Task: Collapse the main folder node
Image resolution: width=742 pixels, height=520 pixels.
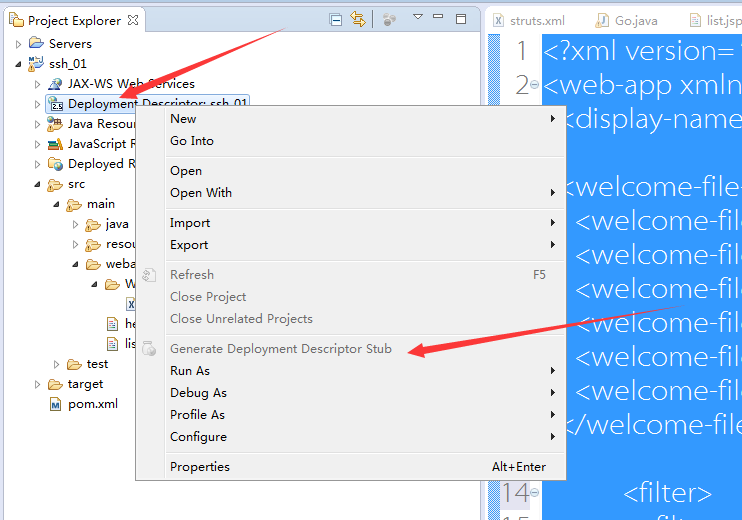Action: click(x=56, y=204)
